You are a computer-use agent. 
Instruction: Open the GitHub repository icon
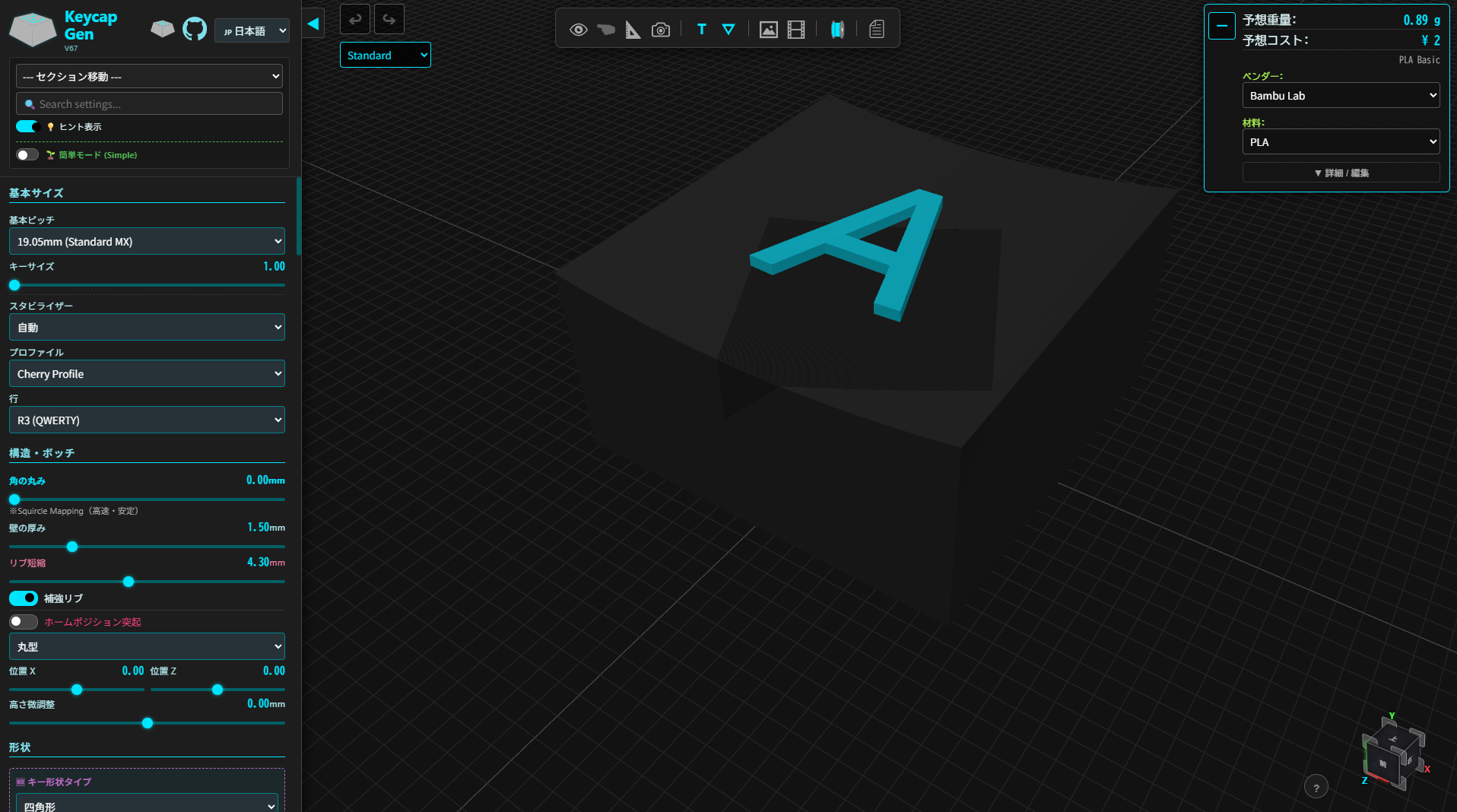click(x=195, y=30)
